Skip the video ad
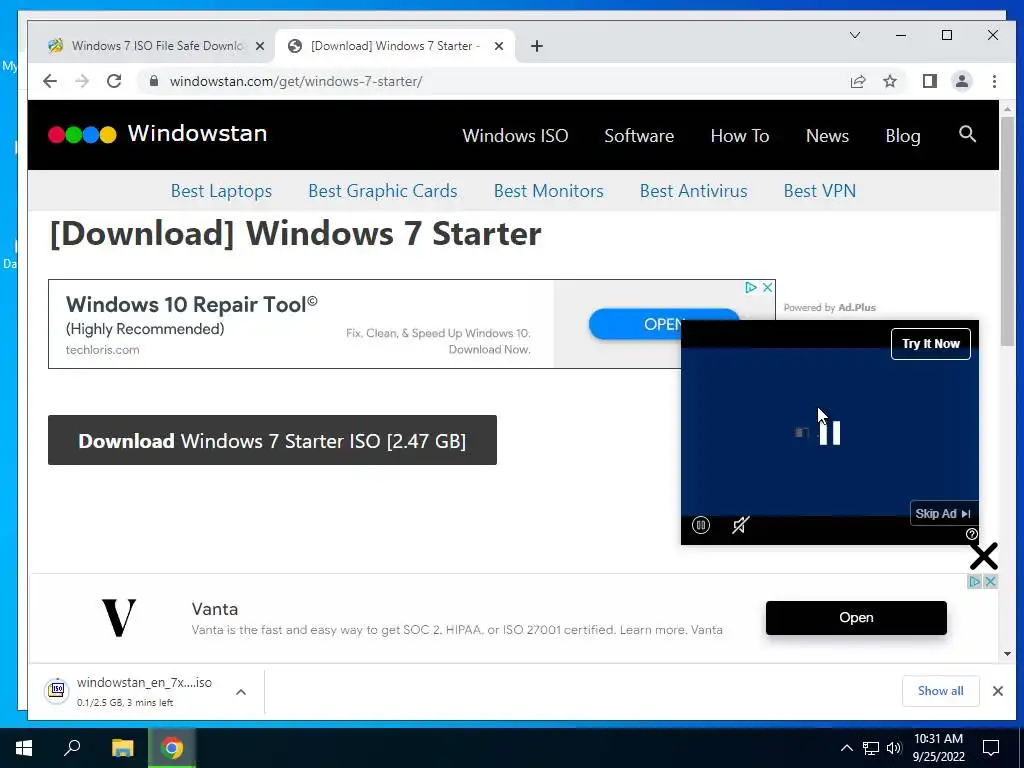This screenshot has height=768, width=1024. click(943, 513)
